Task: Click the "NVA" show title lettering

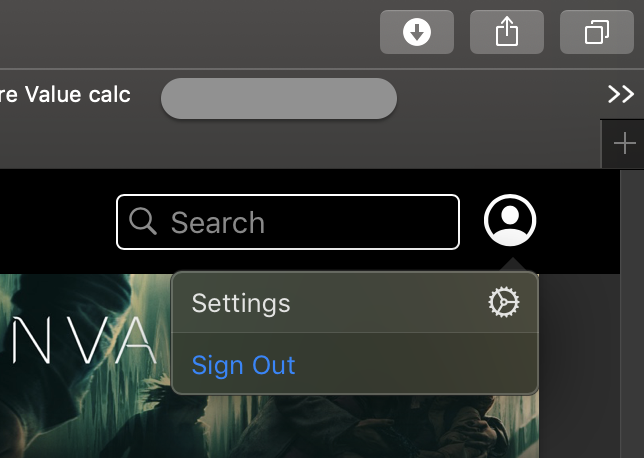Action: 84,341
